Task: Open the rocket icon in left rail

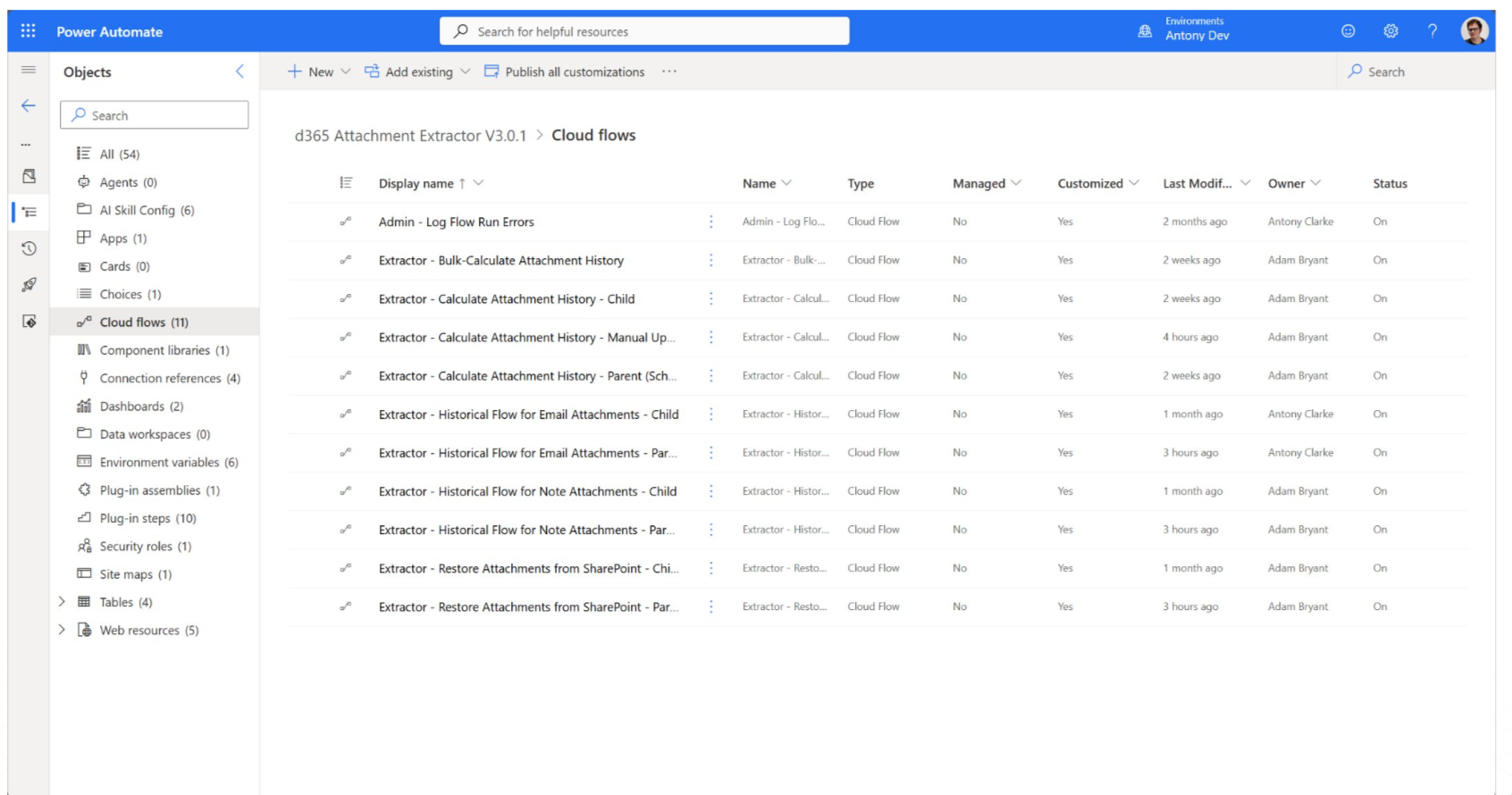Action: click(x=29, y=285)
